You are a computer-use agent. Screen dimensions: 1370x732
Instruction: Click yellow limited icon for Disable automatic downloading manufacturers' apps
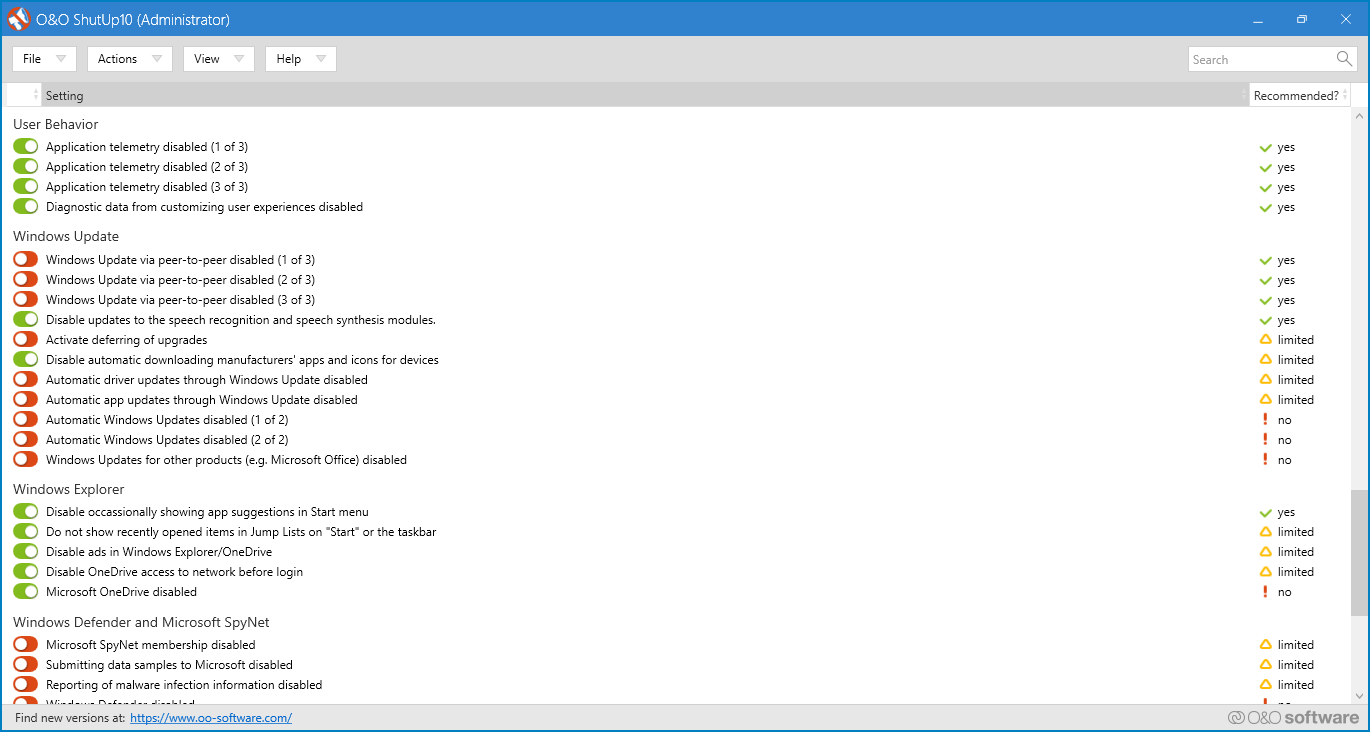pos(1266,360)
